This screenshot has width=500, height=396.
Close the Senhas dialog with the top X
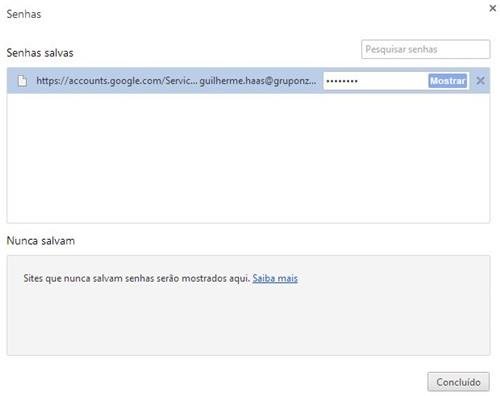492,8
